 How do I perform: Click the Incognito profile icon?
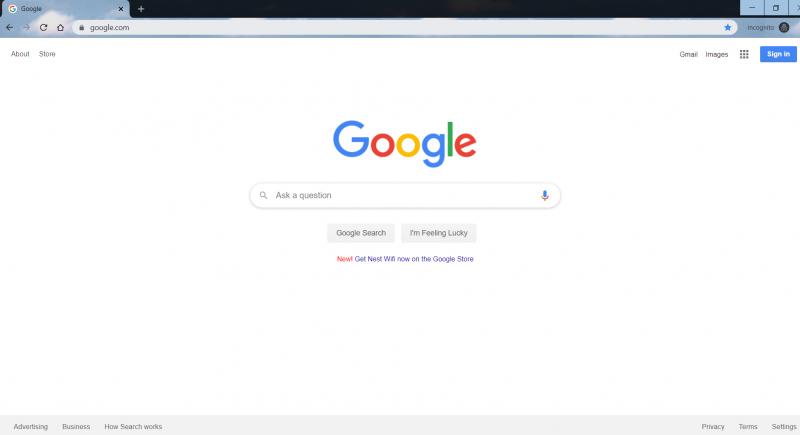(784, 28)
